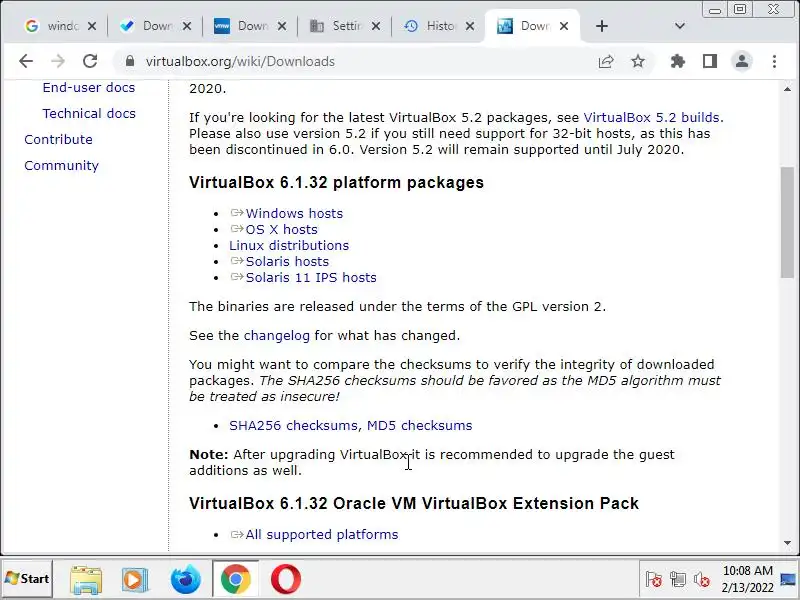Open the clock showing 10:08 AM

pos(748,579)
